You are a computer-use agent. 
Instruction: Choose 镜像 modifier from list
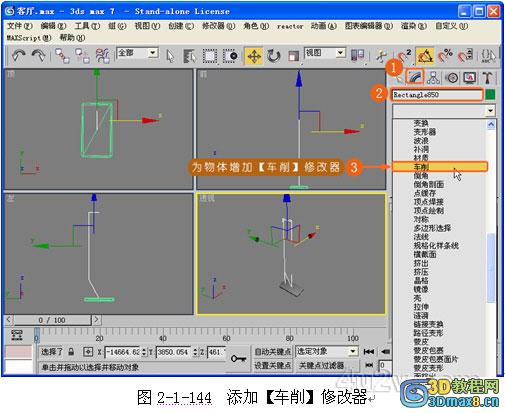pos(421,289)
